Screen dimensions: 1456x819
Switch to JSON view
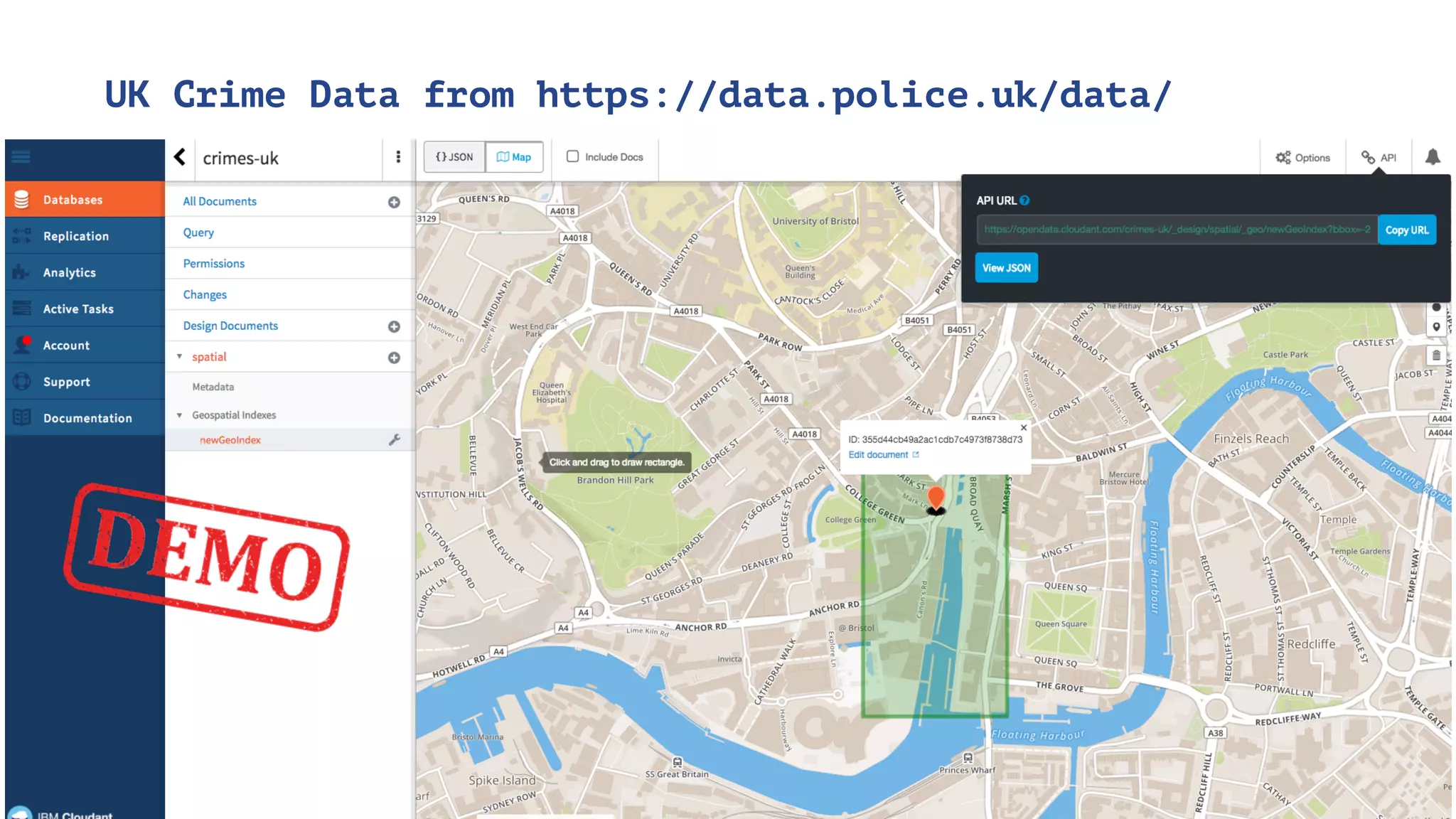point(455,157)
